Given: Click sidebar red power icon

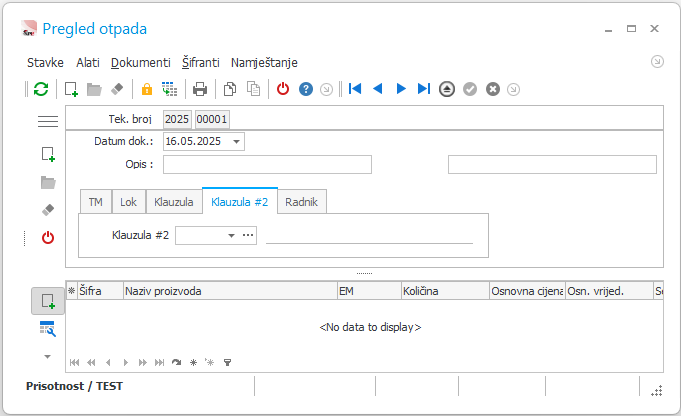Looking at the screenshot, I should 48,238.
